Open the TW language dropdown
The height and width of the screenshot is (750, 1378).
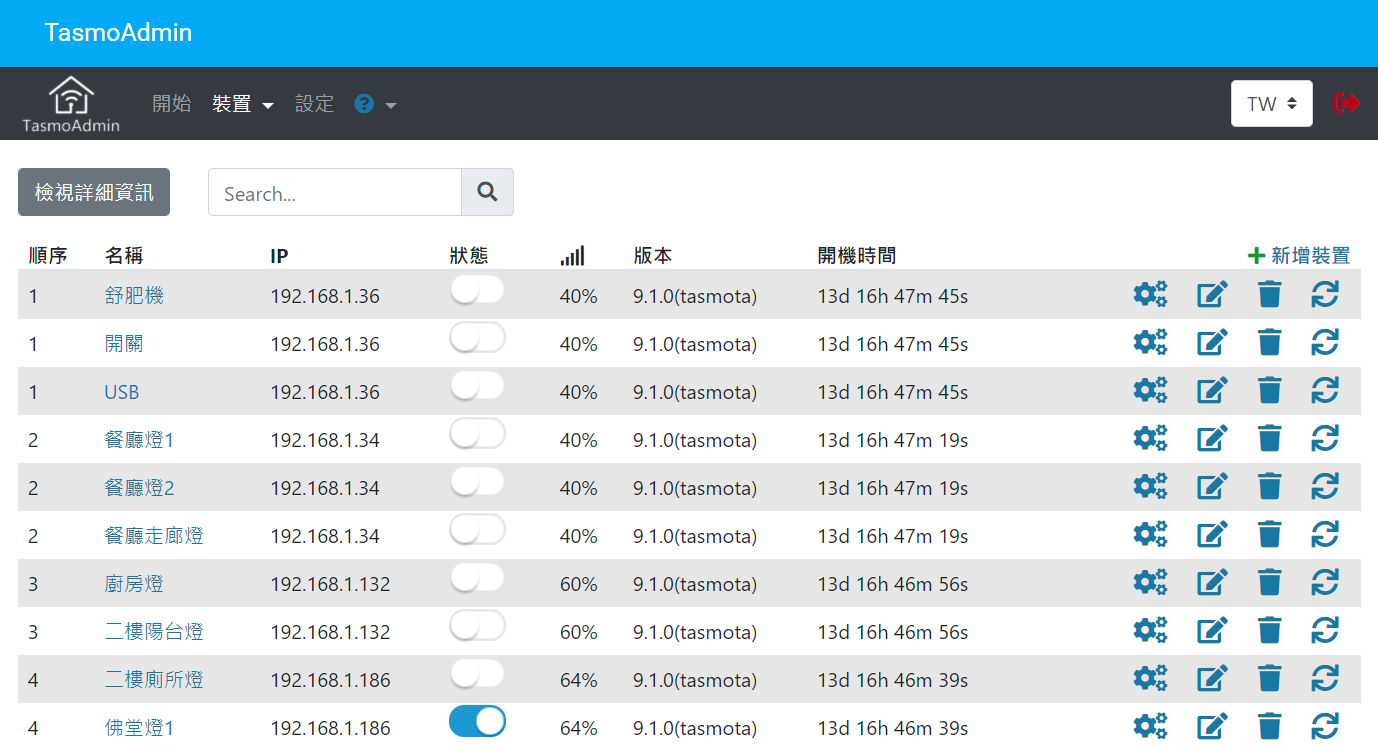pyautogui.click(x=1271, y=104)
